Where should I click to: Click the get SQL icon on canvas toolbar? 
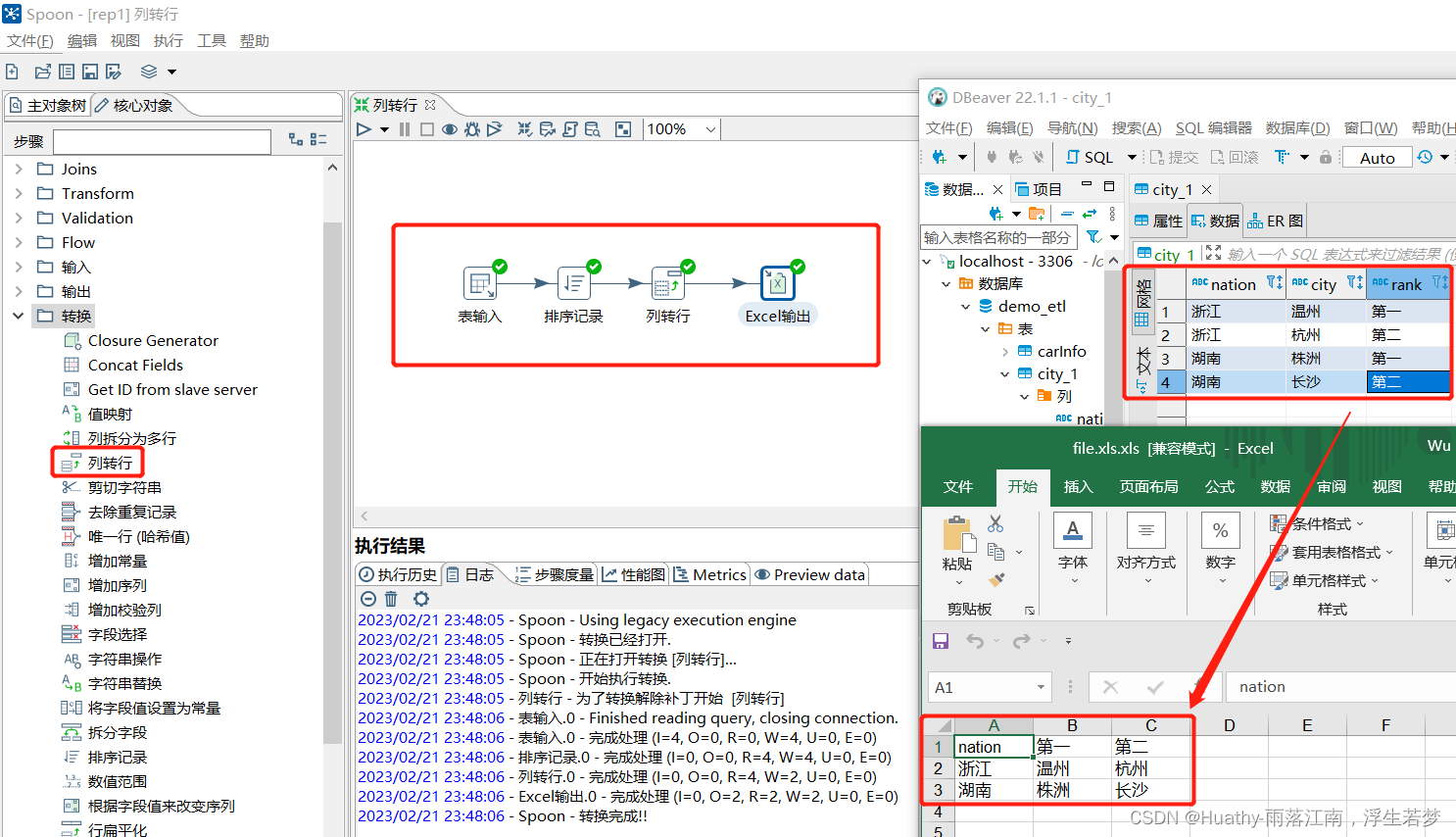570,129
